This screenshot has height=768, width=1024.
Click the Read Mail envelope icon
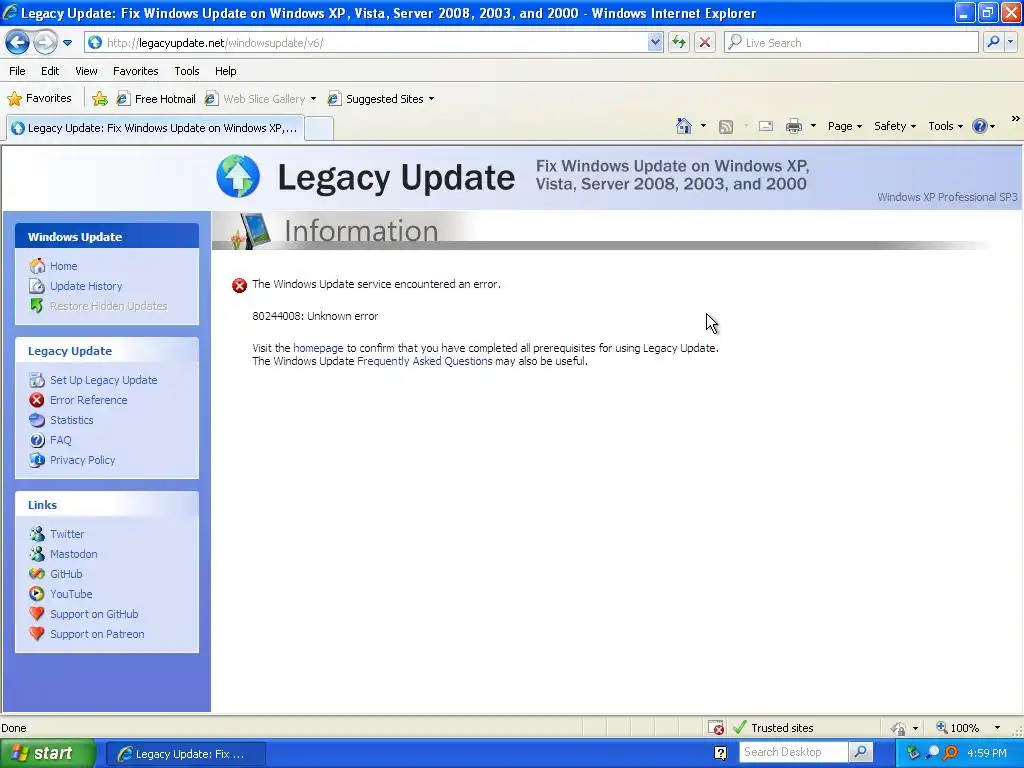coord(765,126)
